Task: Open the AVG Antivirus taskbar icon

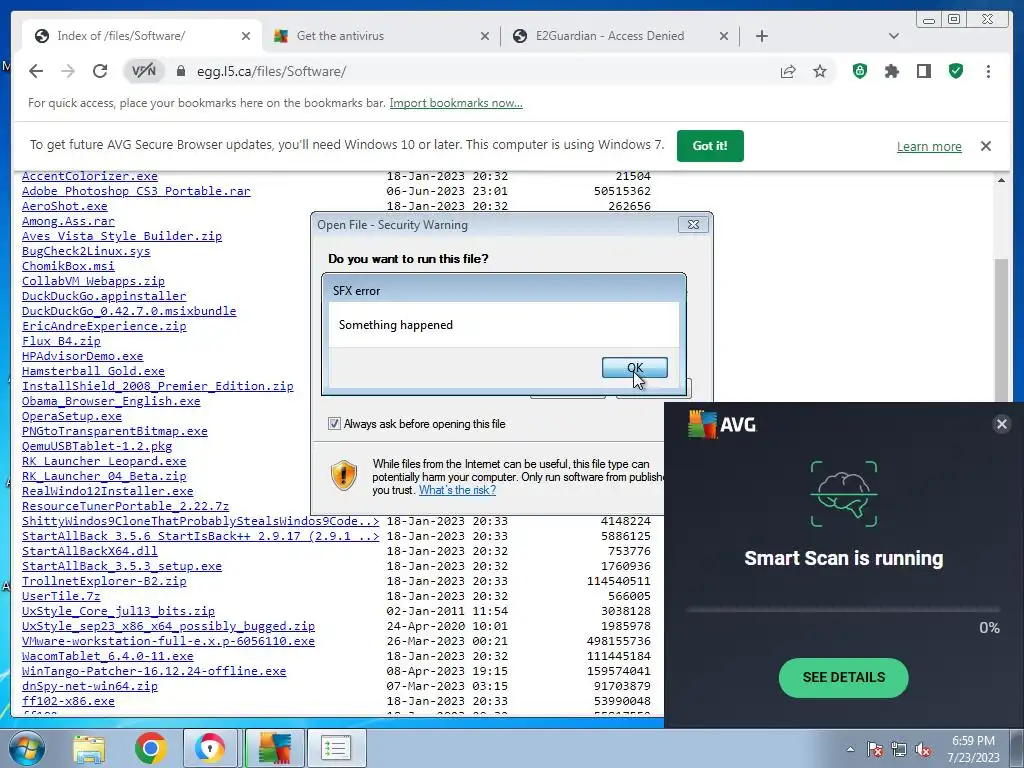Action: 274,748
